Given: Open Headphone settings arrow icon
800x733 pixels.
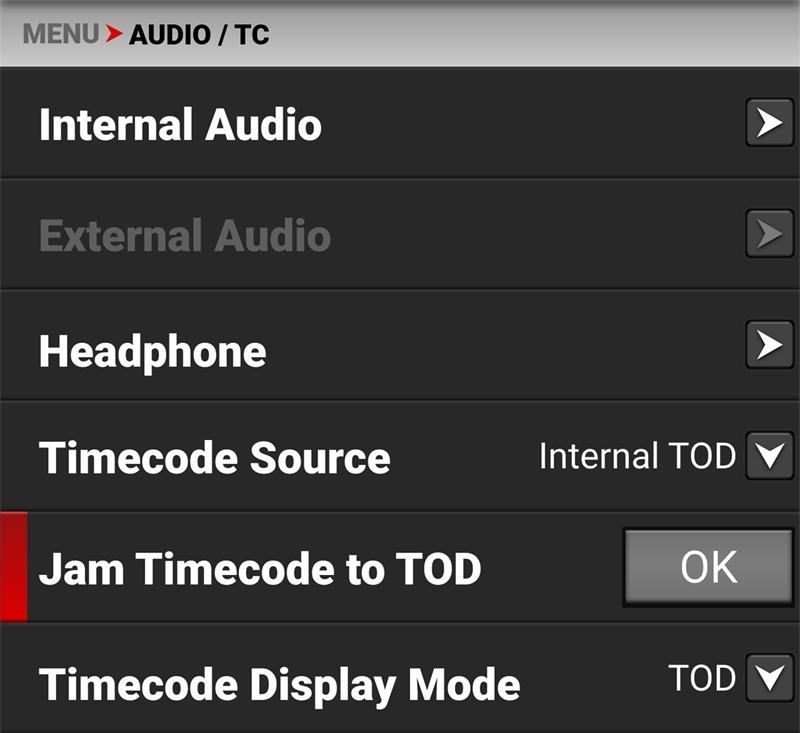Looking at the screenshot, I should 769,347.
